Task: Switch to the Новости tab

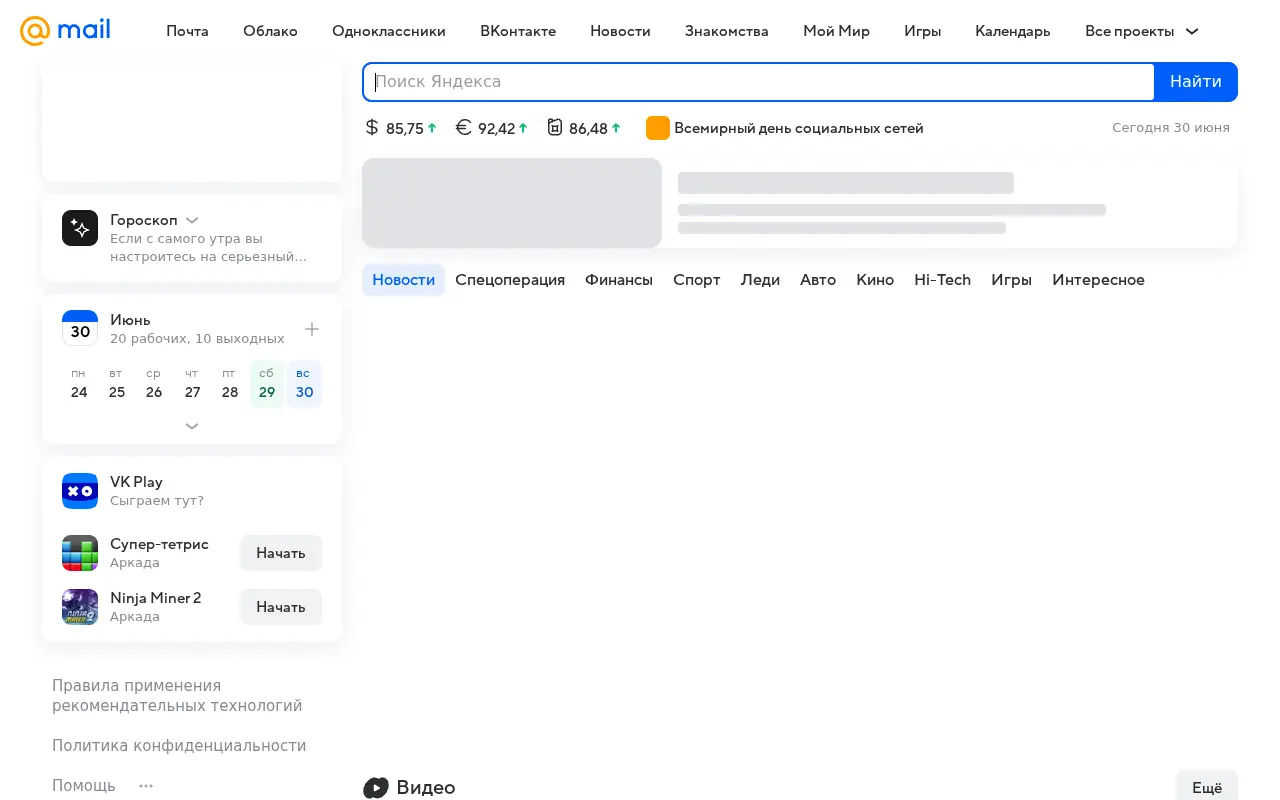Action: (403, 280)
